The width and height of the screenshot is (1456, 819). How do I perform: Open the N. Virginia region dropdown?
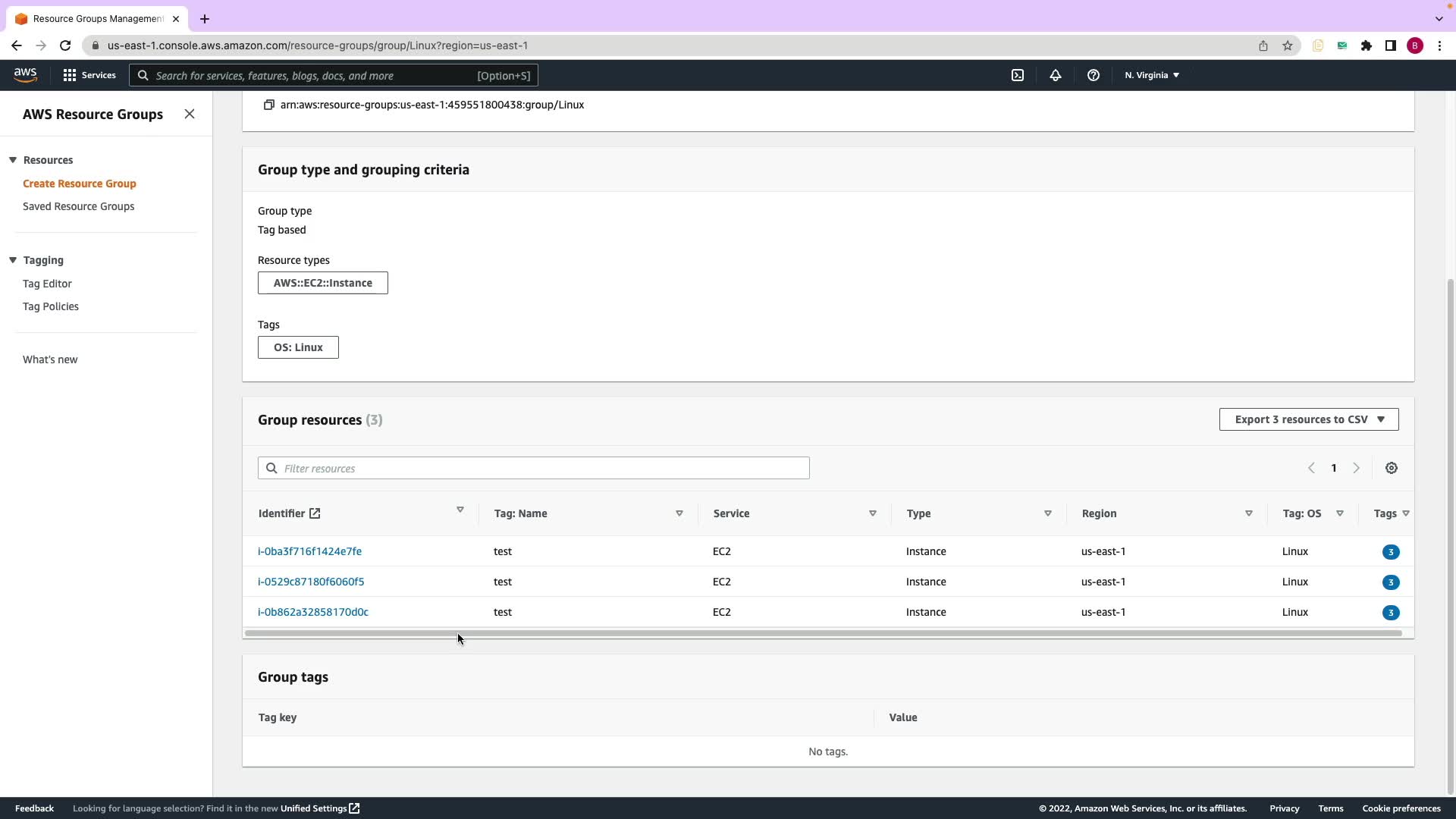1151,75
